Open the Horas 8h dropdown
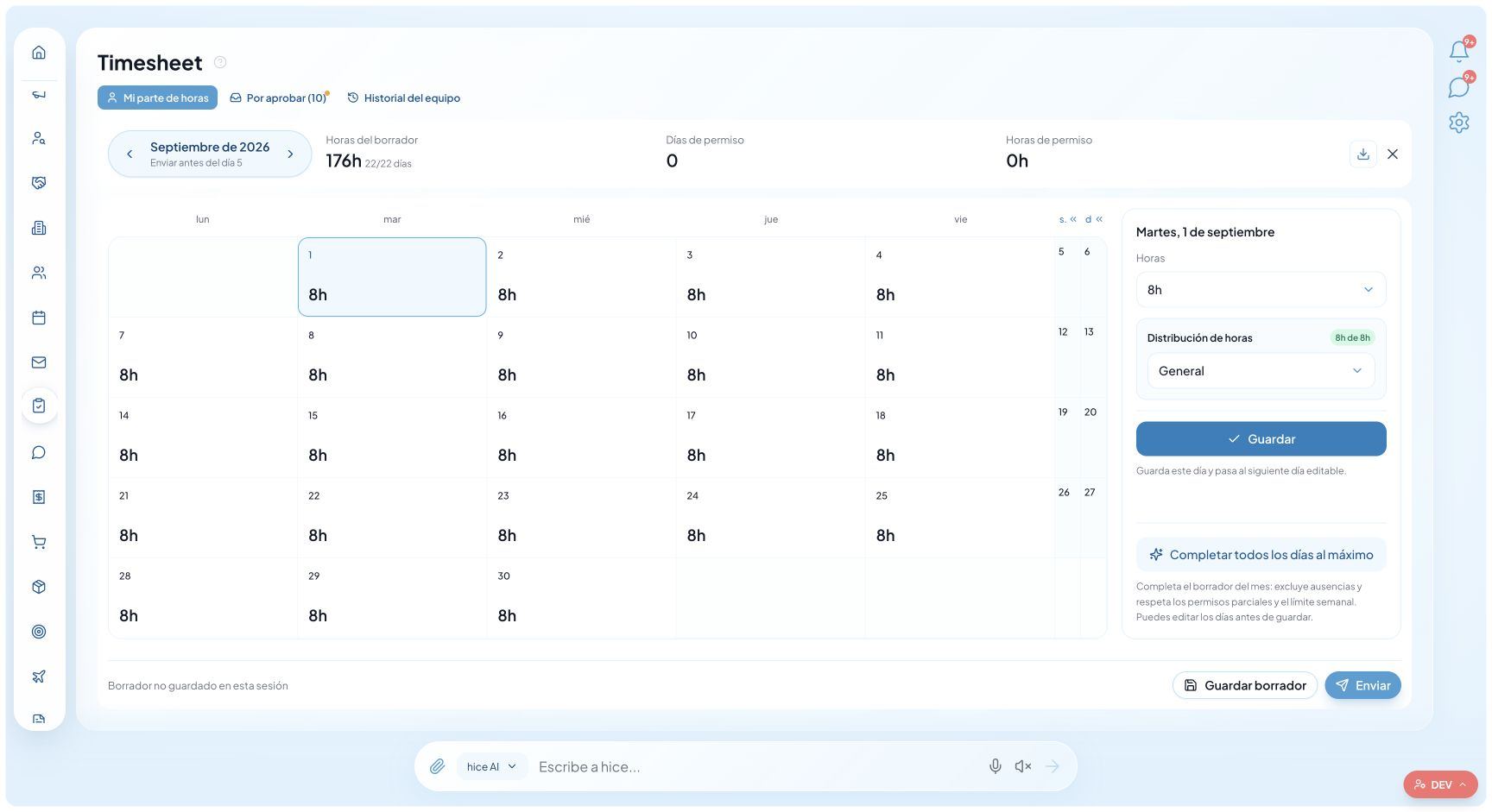Image resolution: width=1492 pixels, height=812 pixels. [x=1261, y=290]
